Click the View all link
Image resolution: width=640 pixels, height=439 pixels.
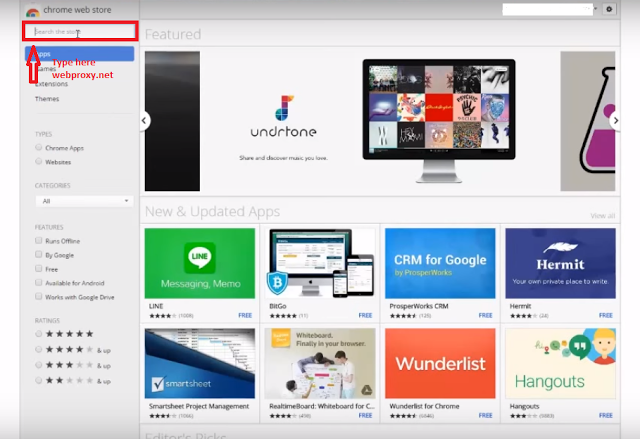point(603,215)
